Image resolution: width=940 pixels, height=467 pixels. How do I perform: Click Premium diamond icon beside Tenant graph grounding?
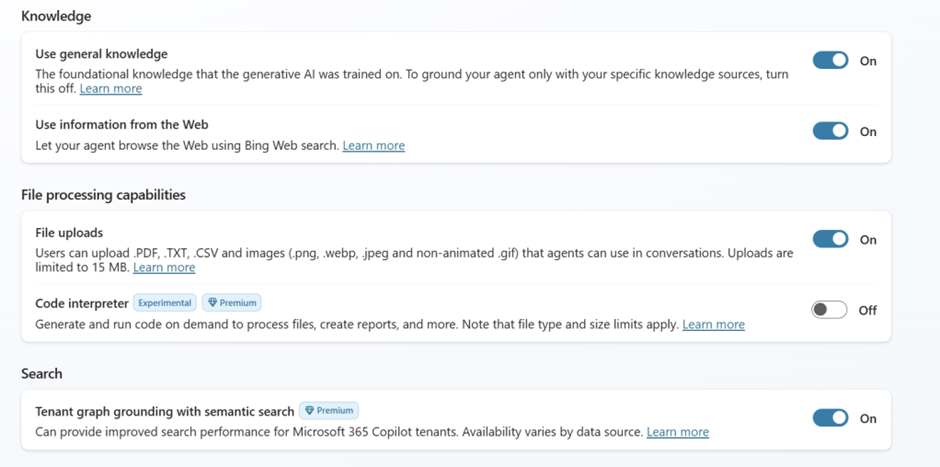[x=310, y=410]
